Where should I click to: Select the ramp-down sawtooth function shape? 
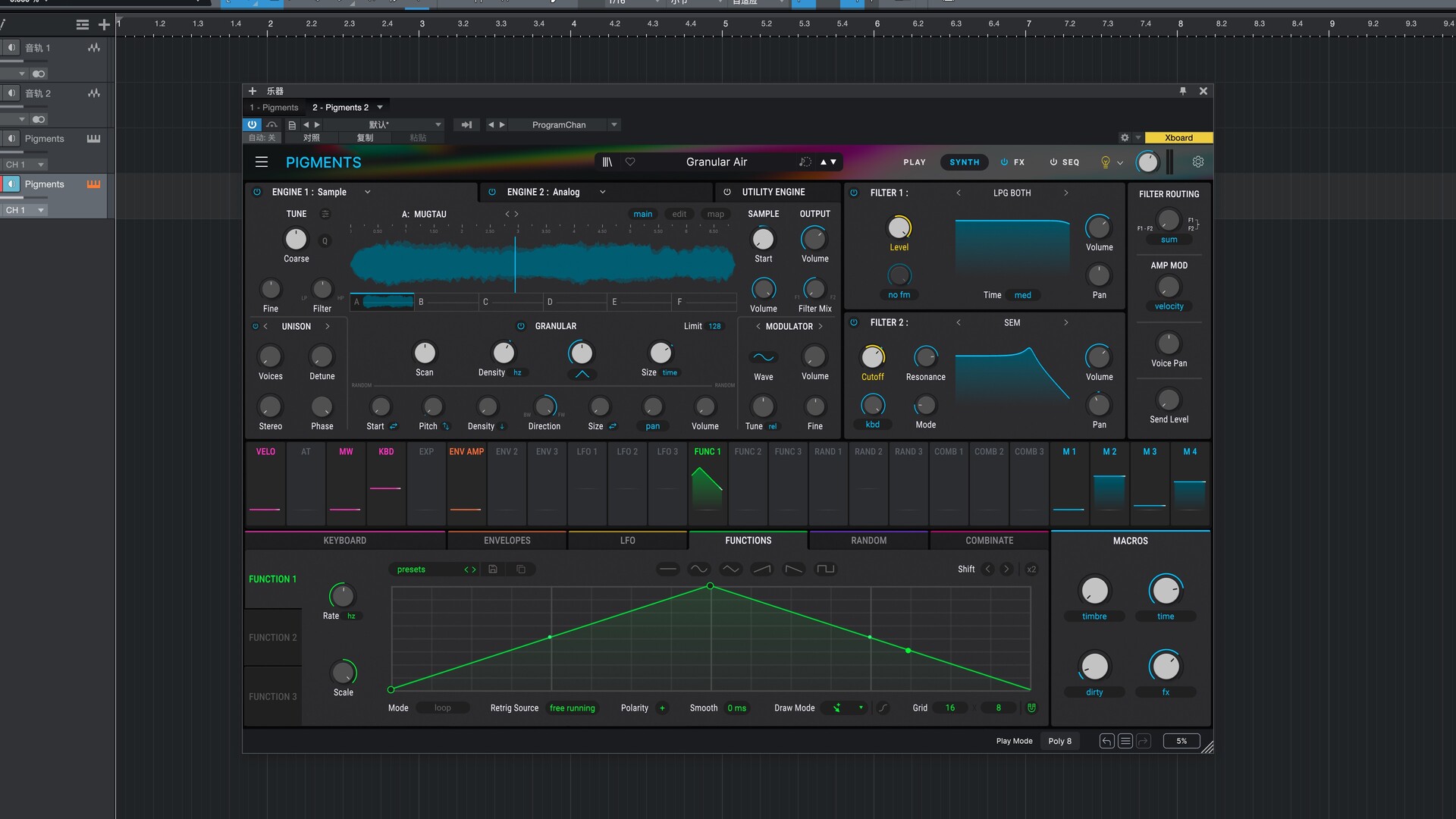coord(793,569)
